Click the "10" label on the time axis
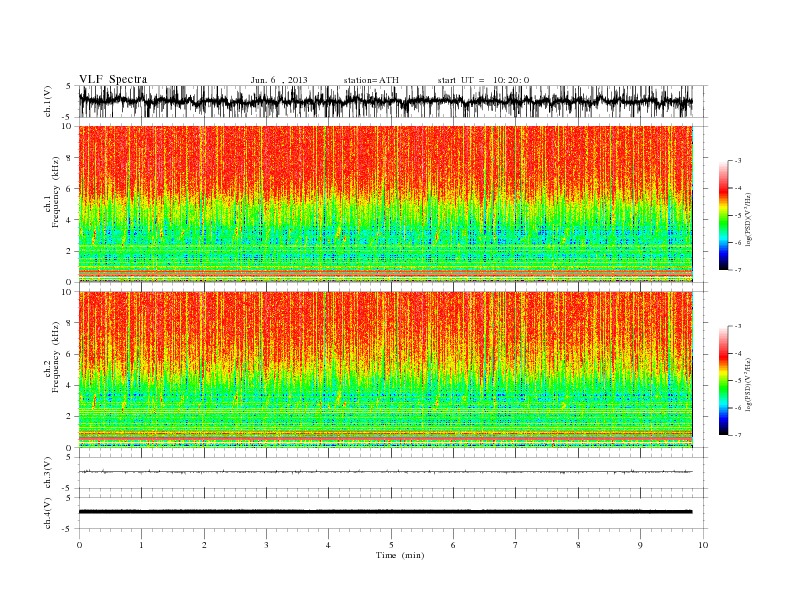This screenshot has height=612, width=792. 703,545
